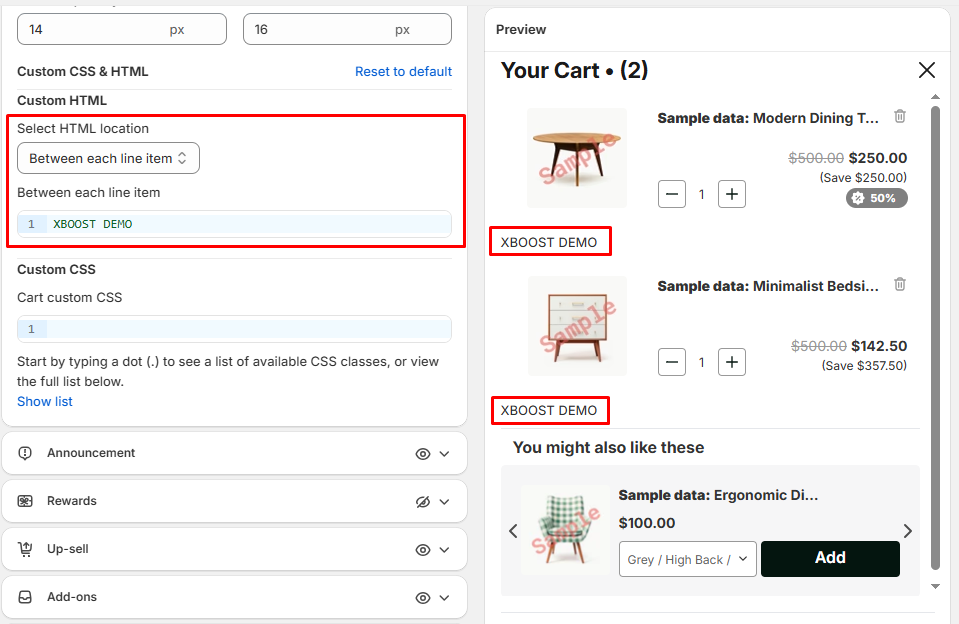Open the Show list link

(x=45, y=402)
